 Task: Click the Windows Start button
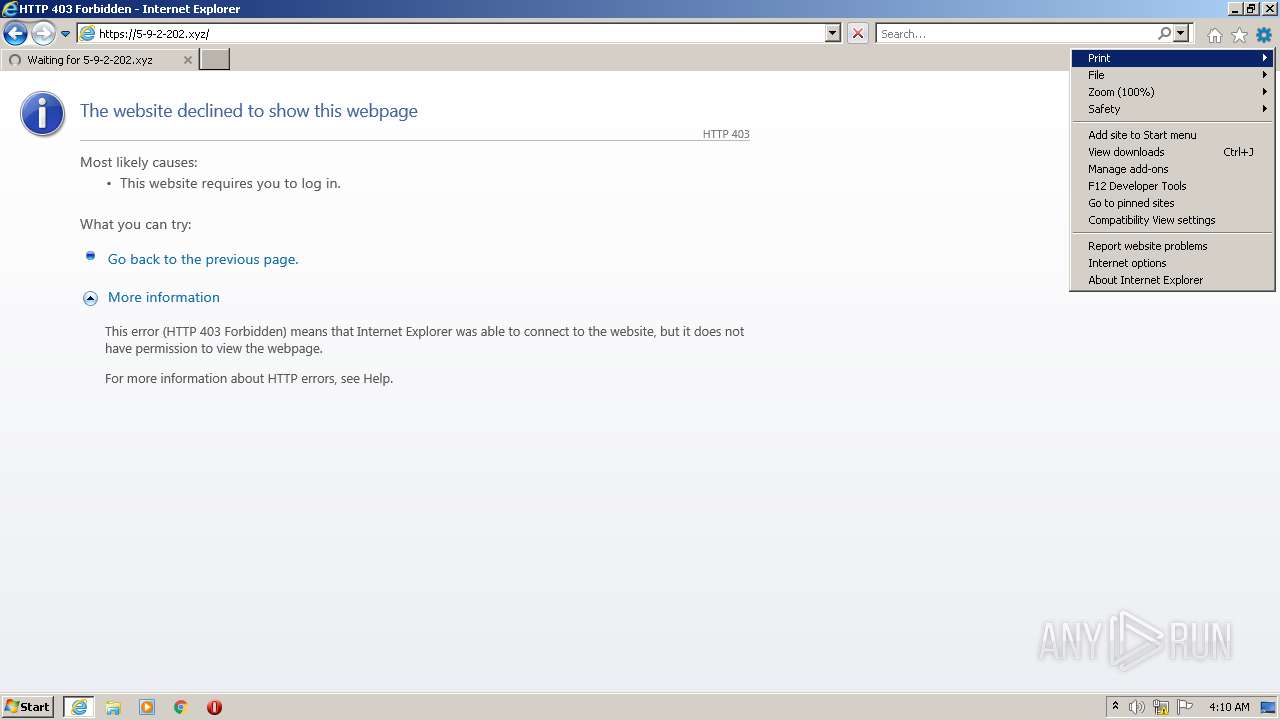pos(27,707)
